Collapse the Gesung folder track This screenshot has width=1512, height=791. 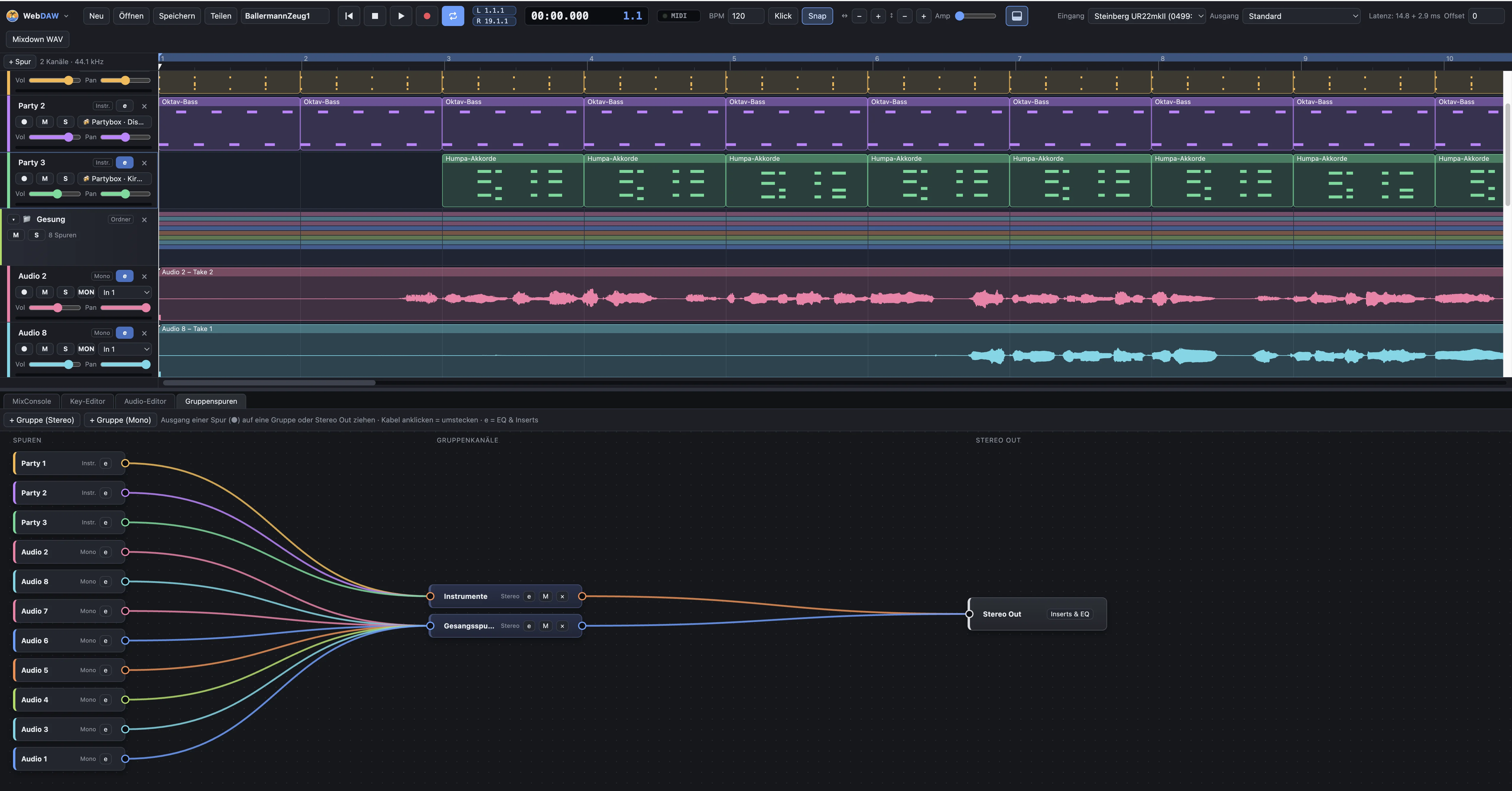tap(14, 220)
